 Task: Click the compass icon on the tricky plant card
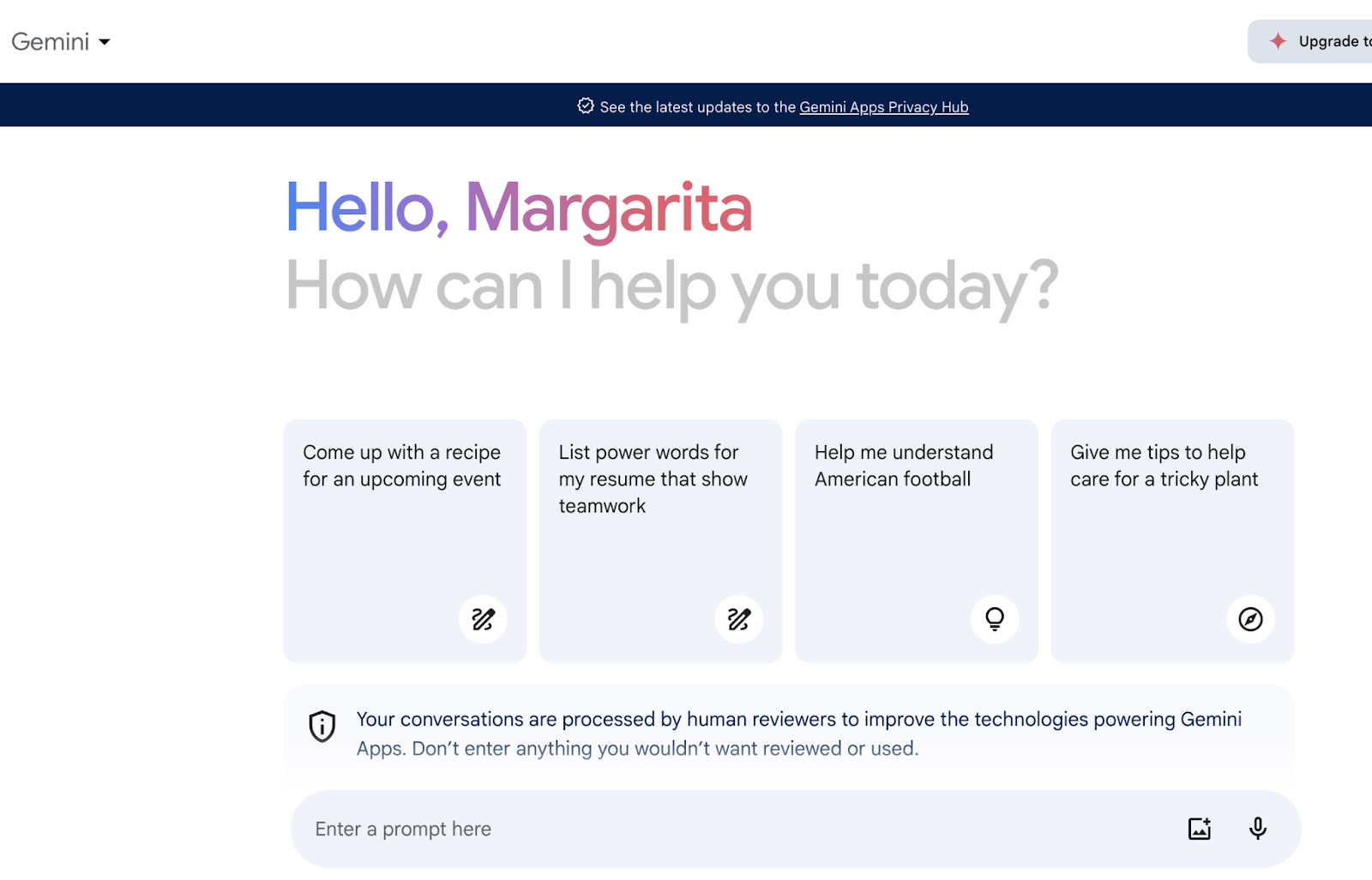(1250, 619)
